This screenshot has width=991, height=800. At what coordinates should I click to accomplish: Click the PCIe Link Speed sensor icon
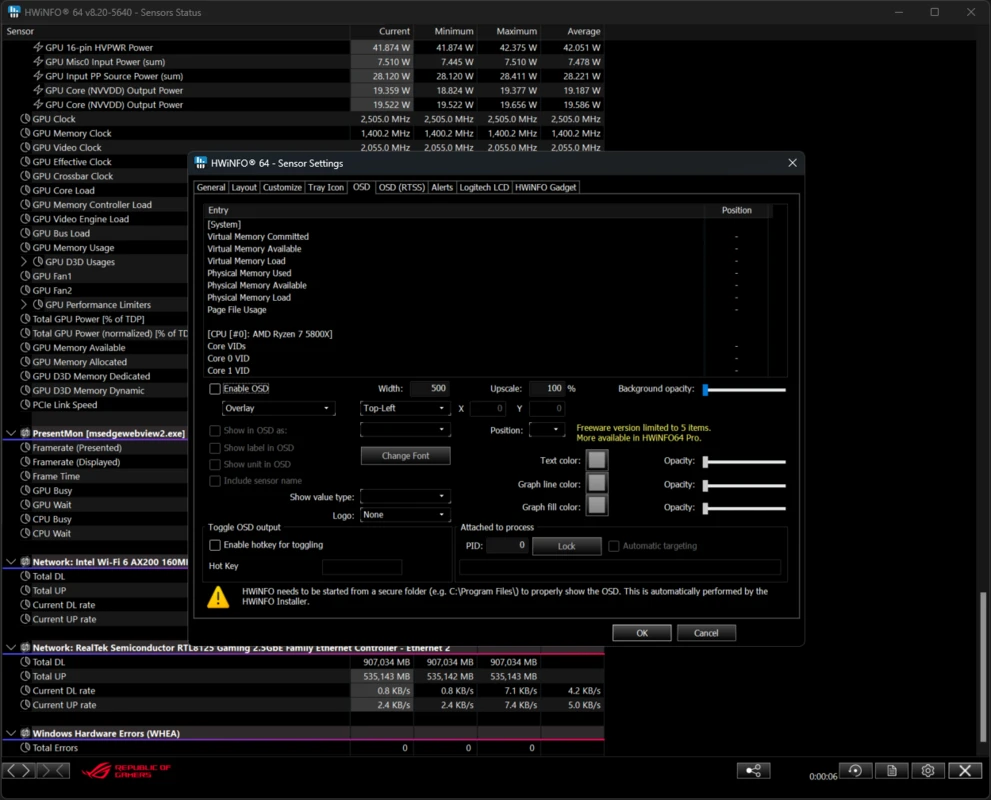[25, 405]
